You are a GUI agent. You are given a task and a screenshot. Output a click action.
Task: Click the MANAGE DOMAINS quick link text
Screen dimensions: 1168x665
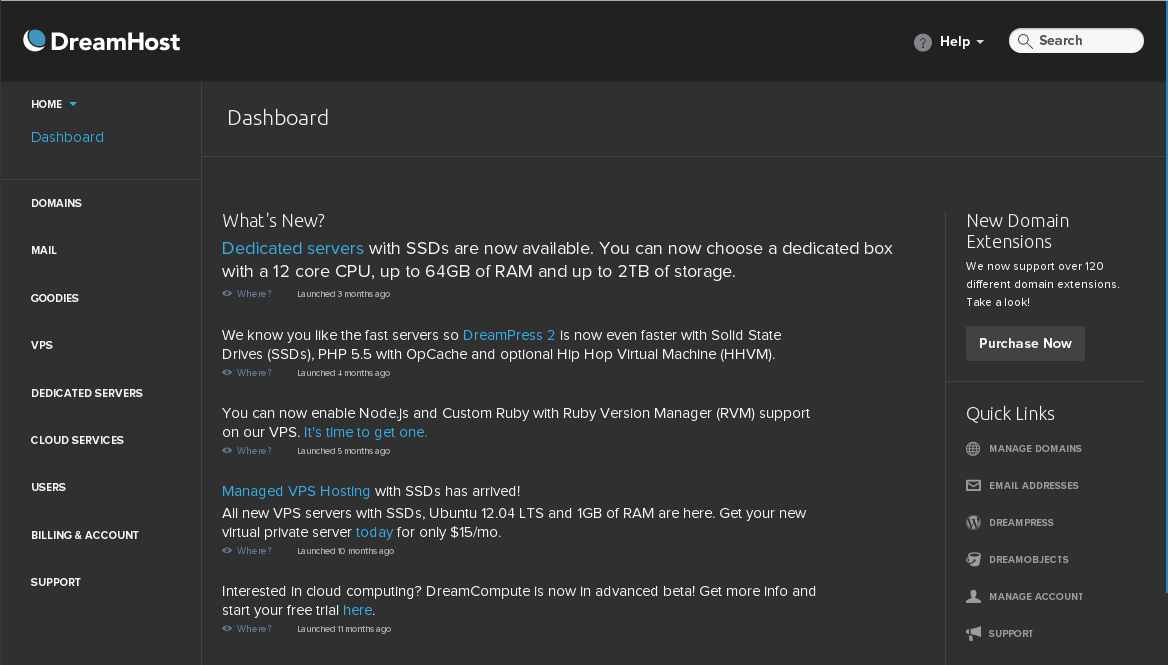pyautogui.click(x=1035, y=448)
